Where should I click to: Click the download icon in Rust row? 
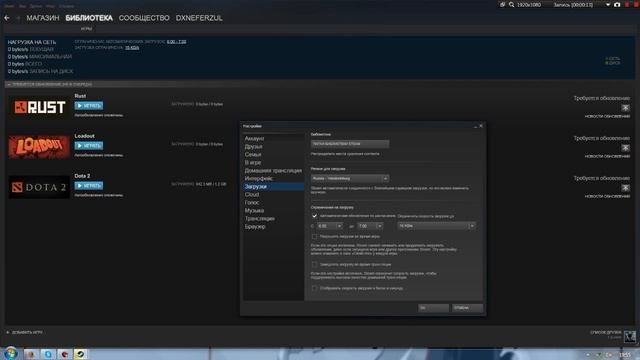pos(625,108)
